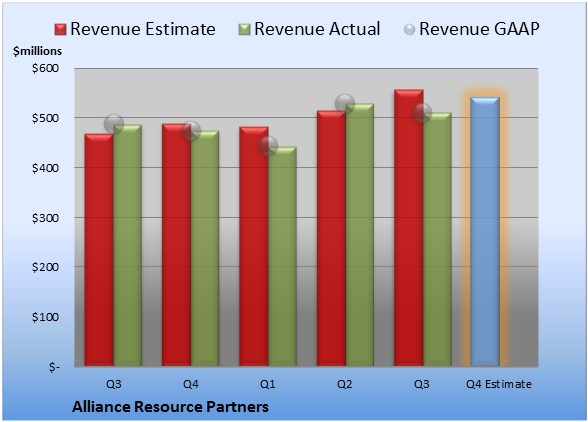Click the '$500' axis value
Image resolution: width=588 pixels, height=422 pixels.
(45, 118)
